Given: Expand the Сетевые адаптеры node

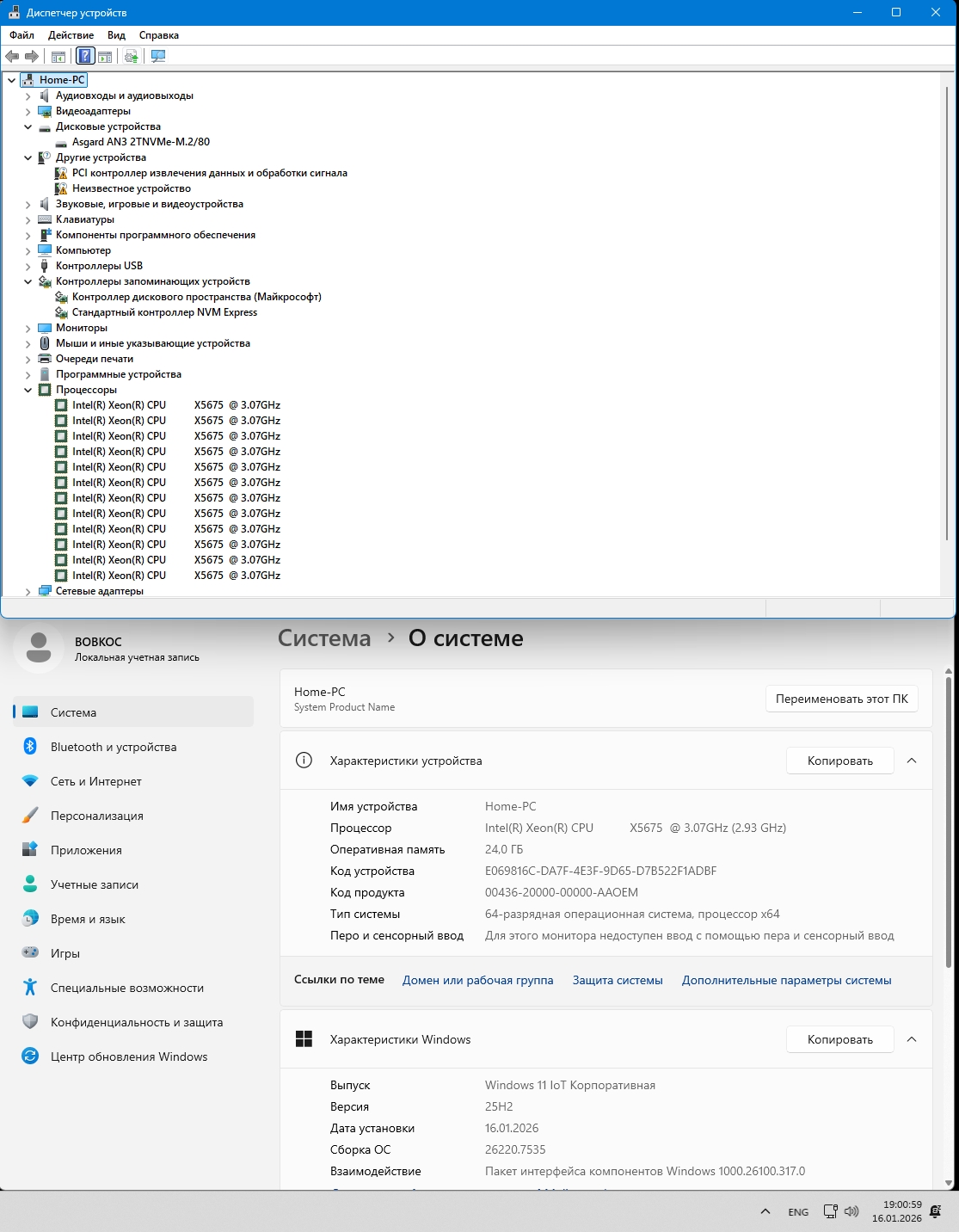Looking at the screenshot, I should (x=28, y=591).
